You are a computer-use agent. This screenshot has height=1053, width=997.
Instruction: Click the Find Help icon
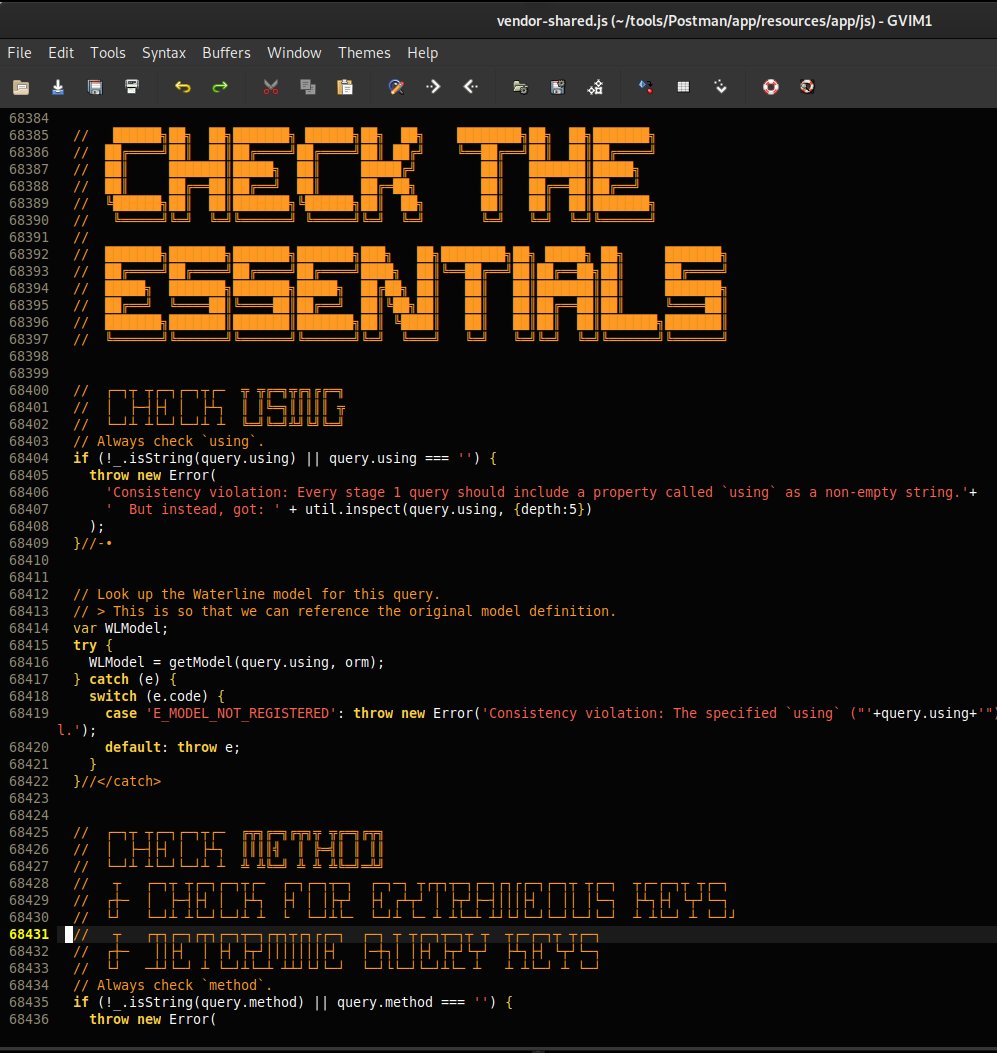click(x=807, y=87)
